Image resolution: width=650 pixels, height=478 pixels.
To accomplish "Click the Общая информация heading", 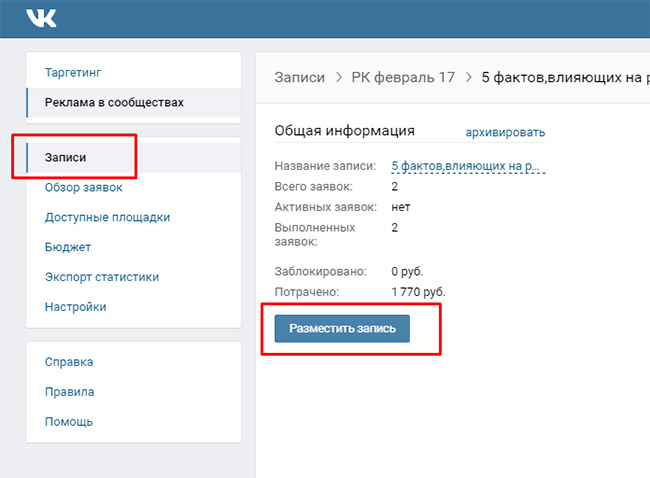I will pos(344,131).
